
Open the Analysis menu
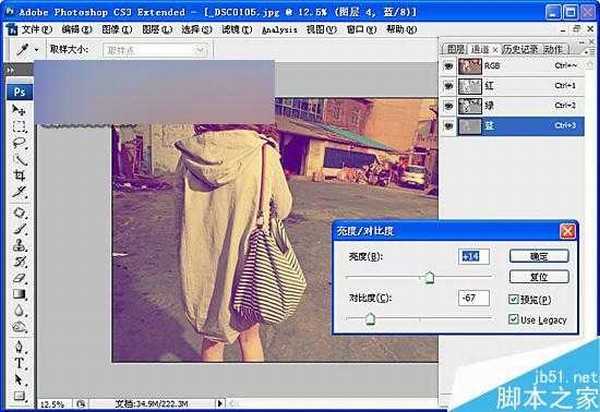coord(279,30)
